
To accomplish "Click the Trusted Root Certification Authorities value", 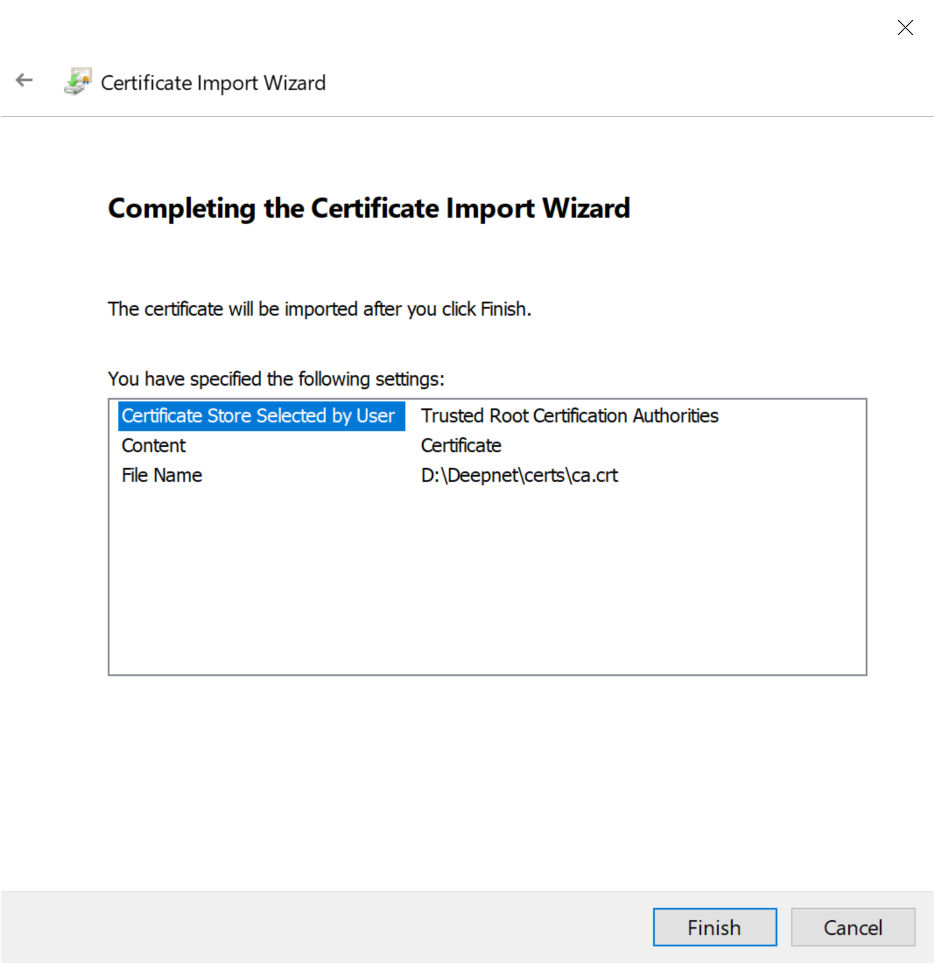I will tap(569, 416).
